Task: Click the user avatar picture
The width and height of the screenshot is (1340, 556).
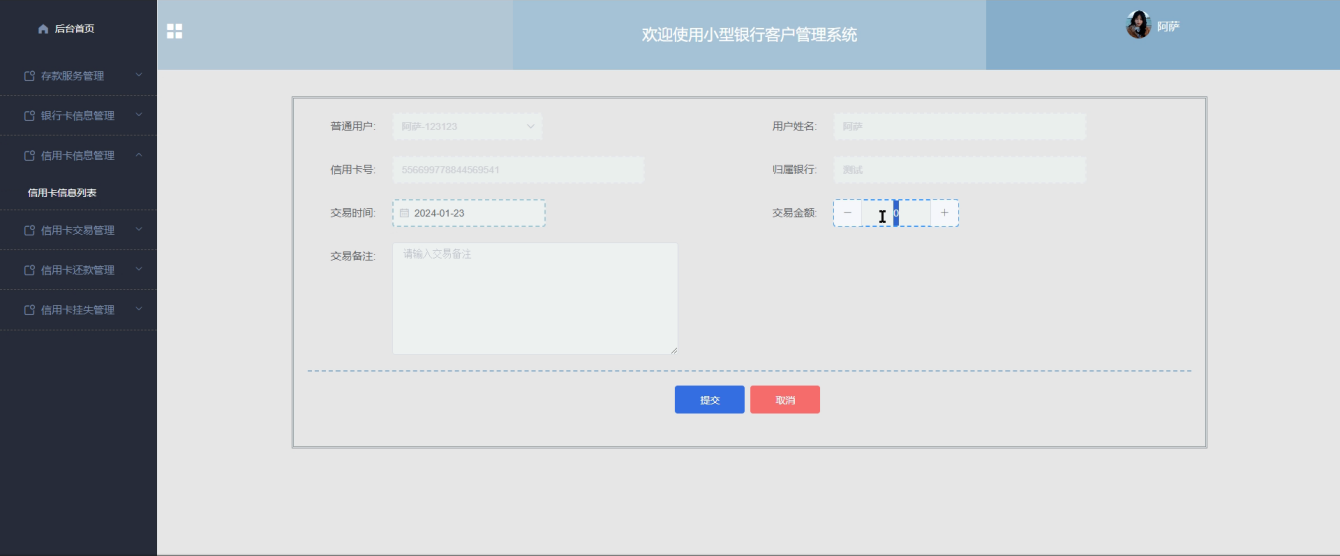Action: tap(1138, 25)
